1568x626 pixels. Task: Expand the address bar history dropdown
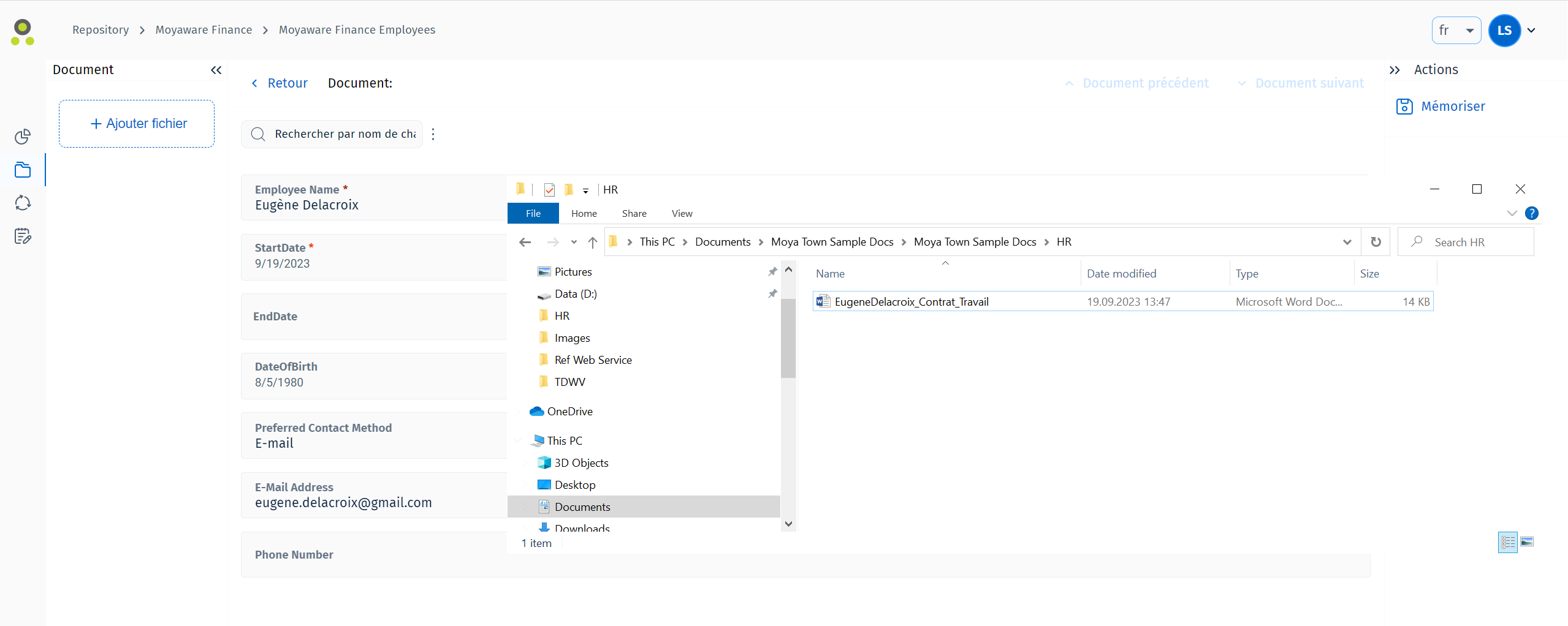(1347, 242)
